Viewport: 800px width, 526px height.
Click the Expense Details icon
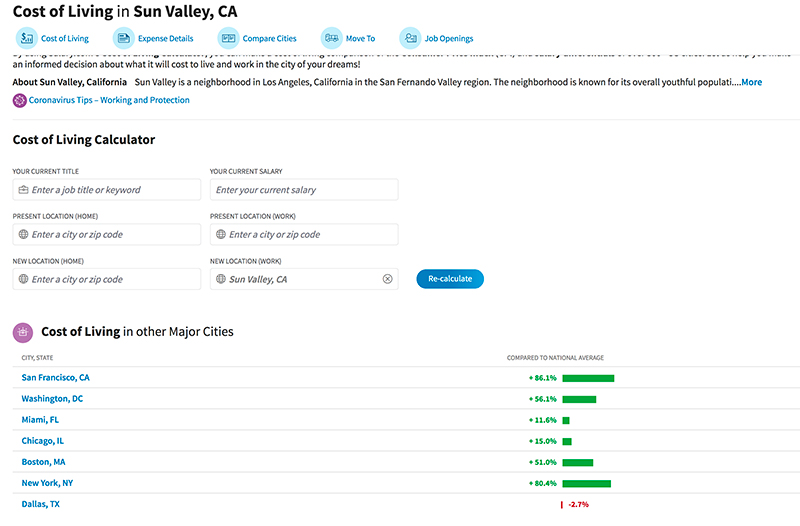pyautogui.click(x=123, y=38)
